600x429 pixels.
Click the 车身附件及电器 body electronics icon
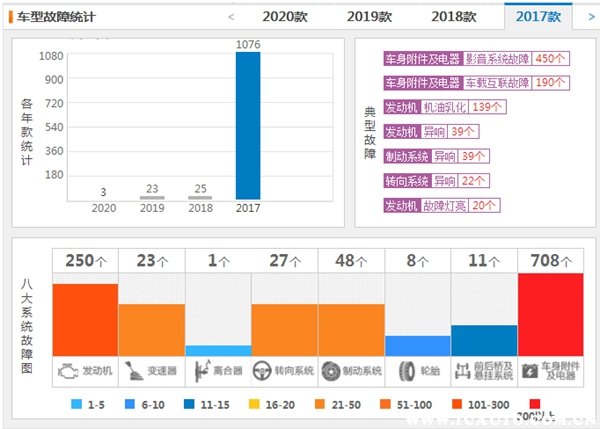coord(530,370)
